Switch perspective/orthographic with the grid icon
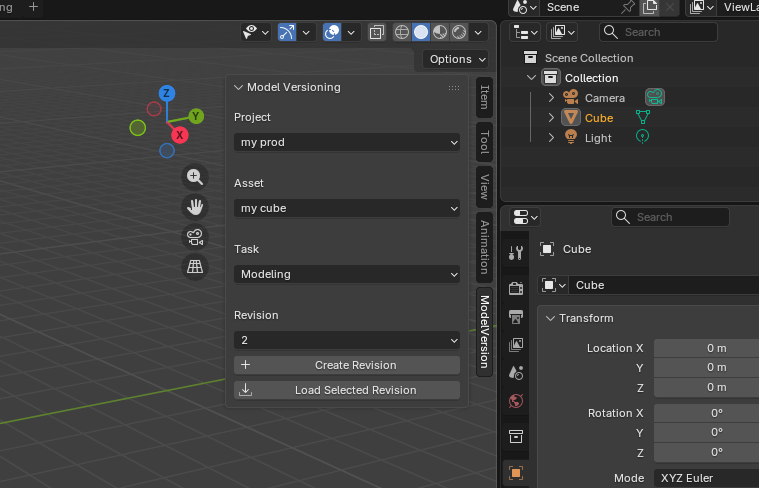 point(195,267)
